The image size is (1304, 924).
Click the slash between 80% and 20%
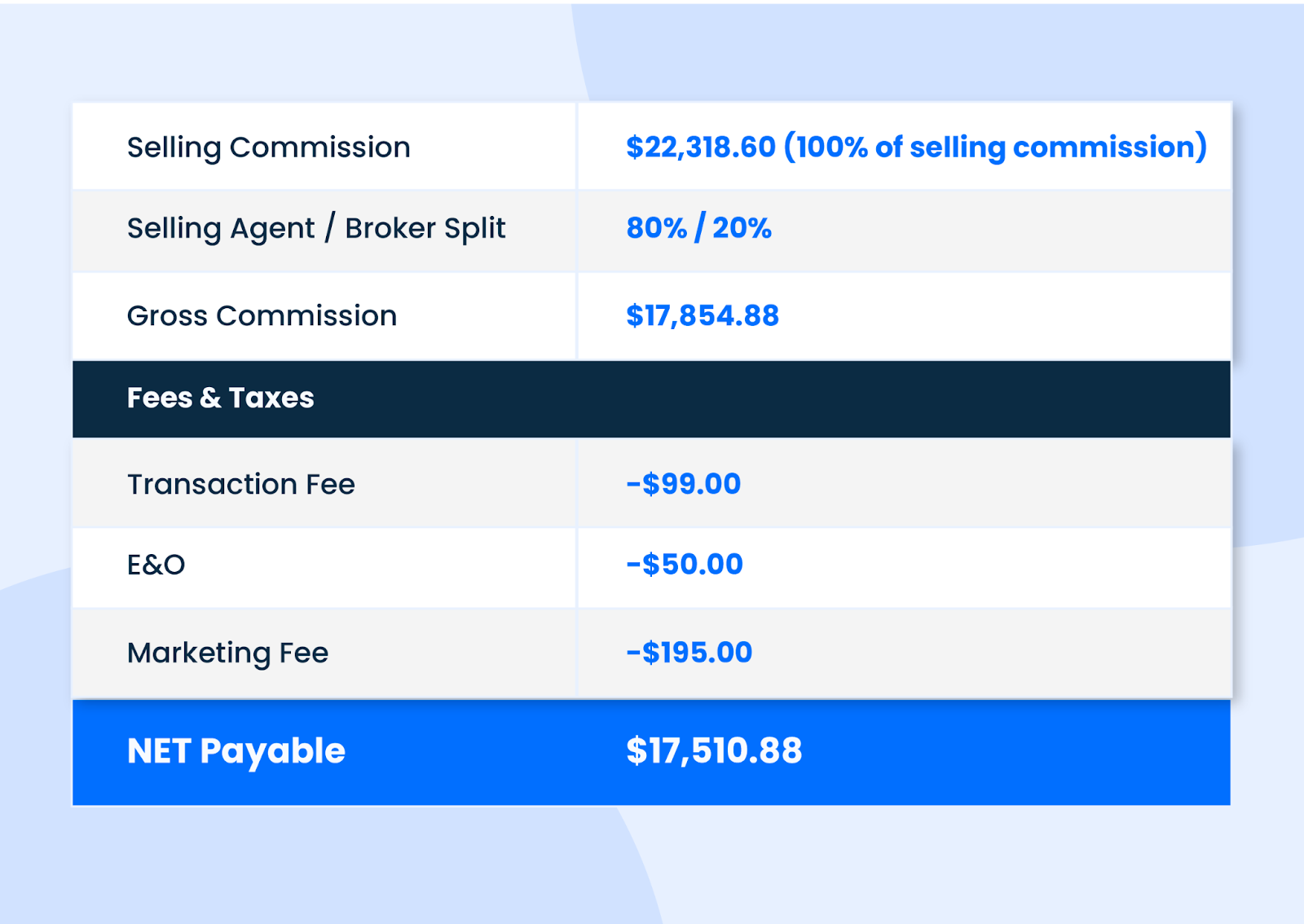(699, 228)
